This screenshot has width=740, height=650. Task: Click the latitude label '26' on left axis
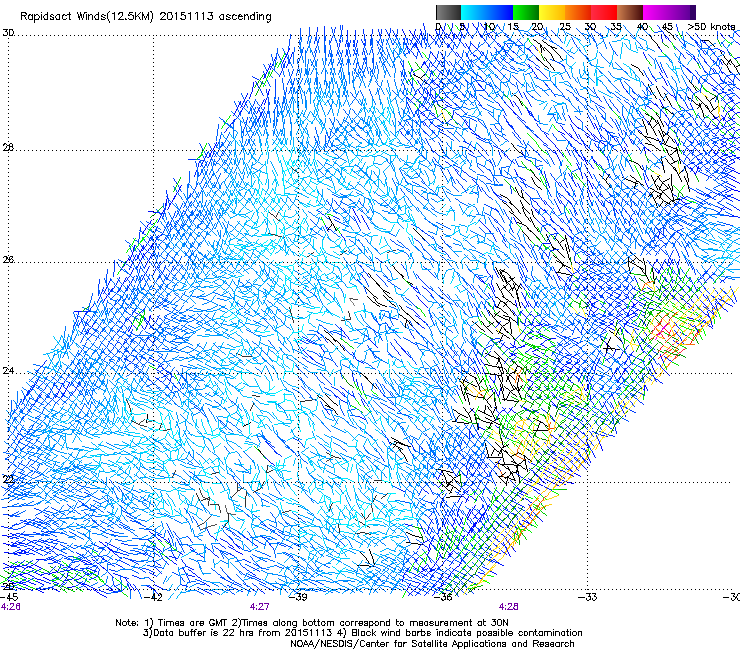8,260
